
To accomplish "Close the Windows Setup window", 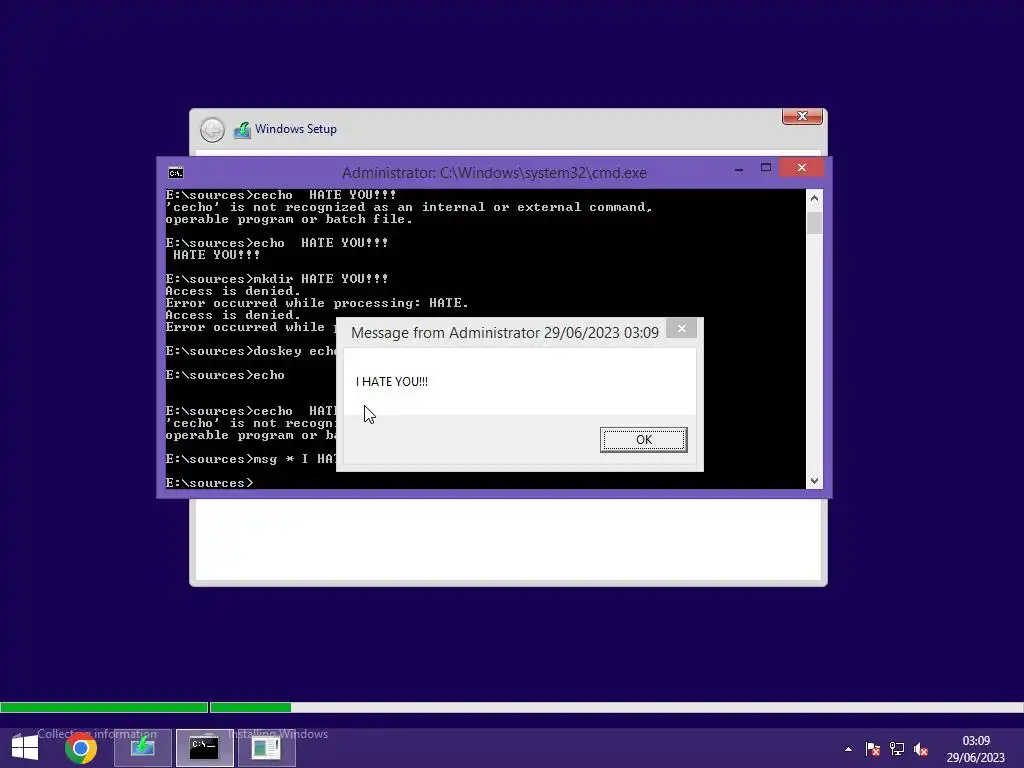I will pos(802,116).
